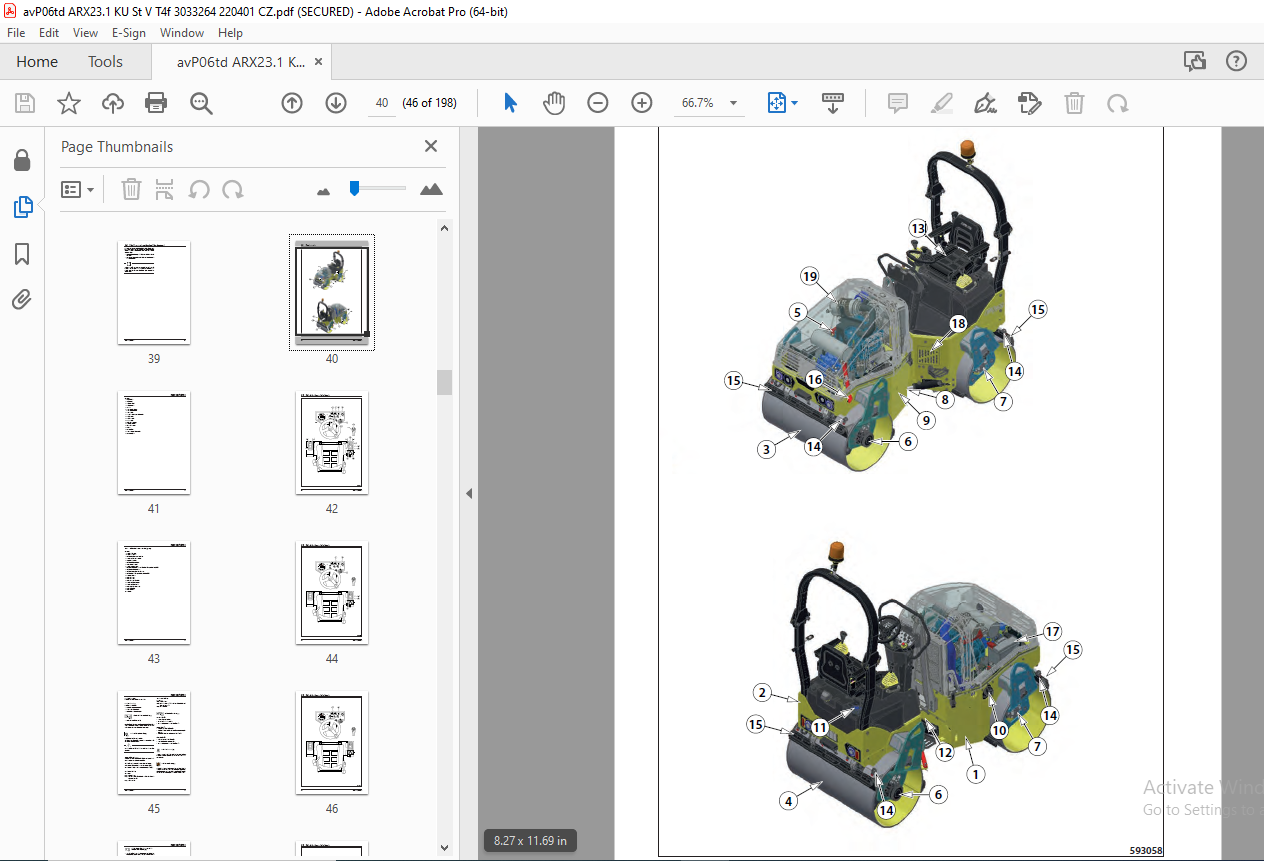Screen dimensions: 1264x861
Task: Open the Attachments paperclip panel icon
Action: click(x=22, y=299)
